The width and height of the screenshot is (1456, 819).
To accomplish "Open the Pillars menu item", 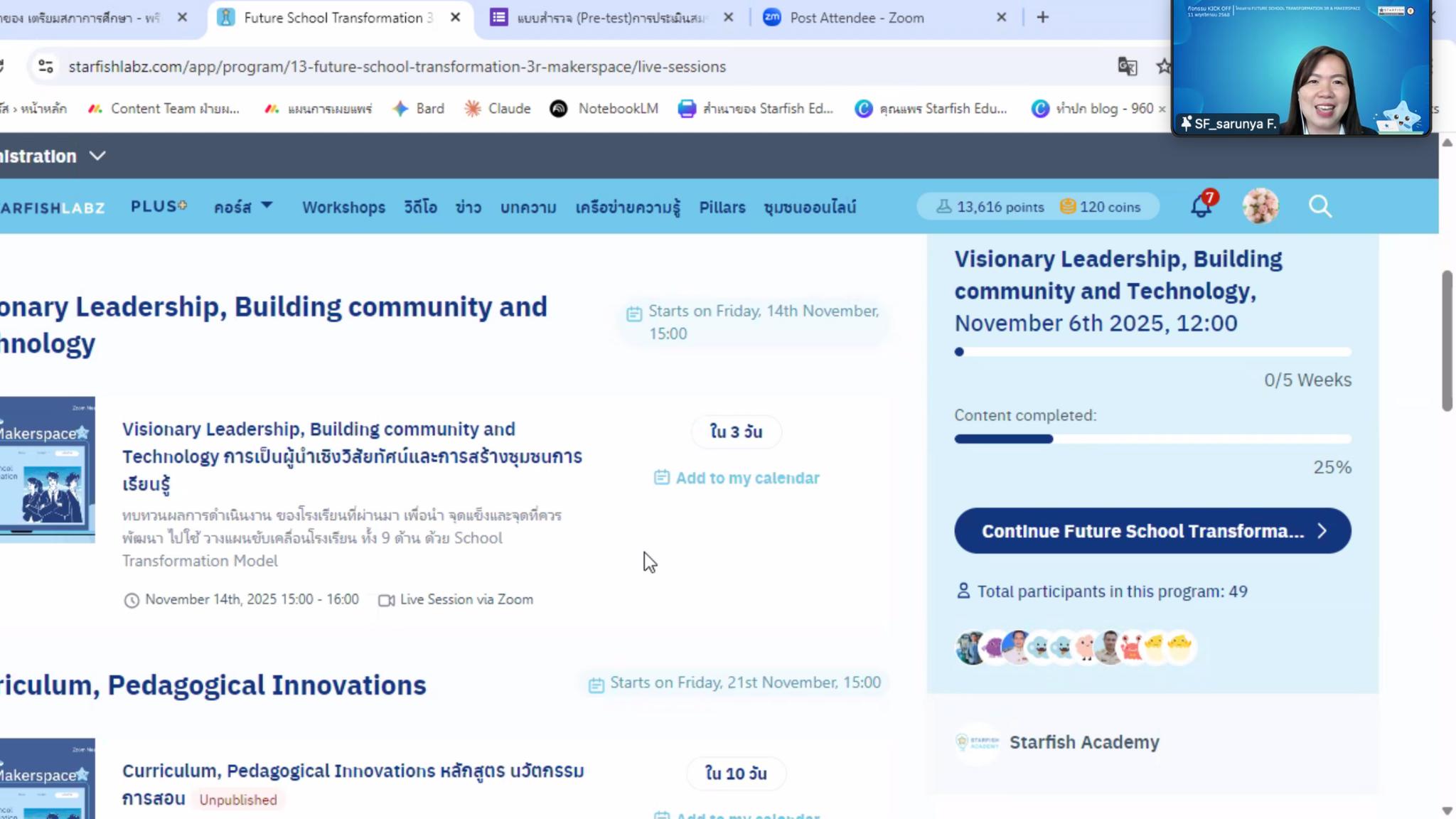I will [x=722, y=207].
